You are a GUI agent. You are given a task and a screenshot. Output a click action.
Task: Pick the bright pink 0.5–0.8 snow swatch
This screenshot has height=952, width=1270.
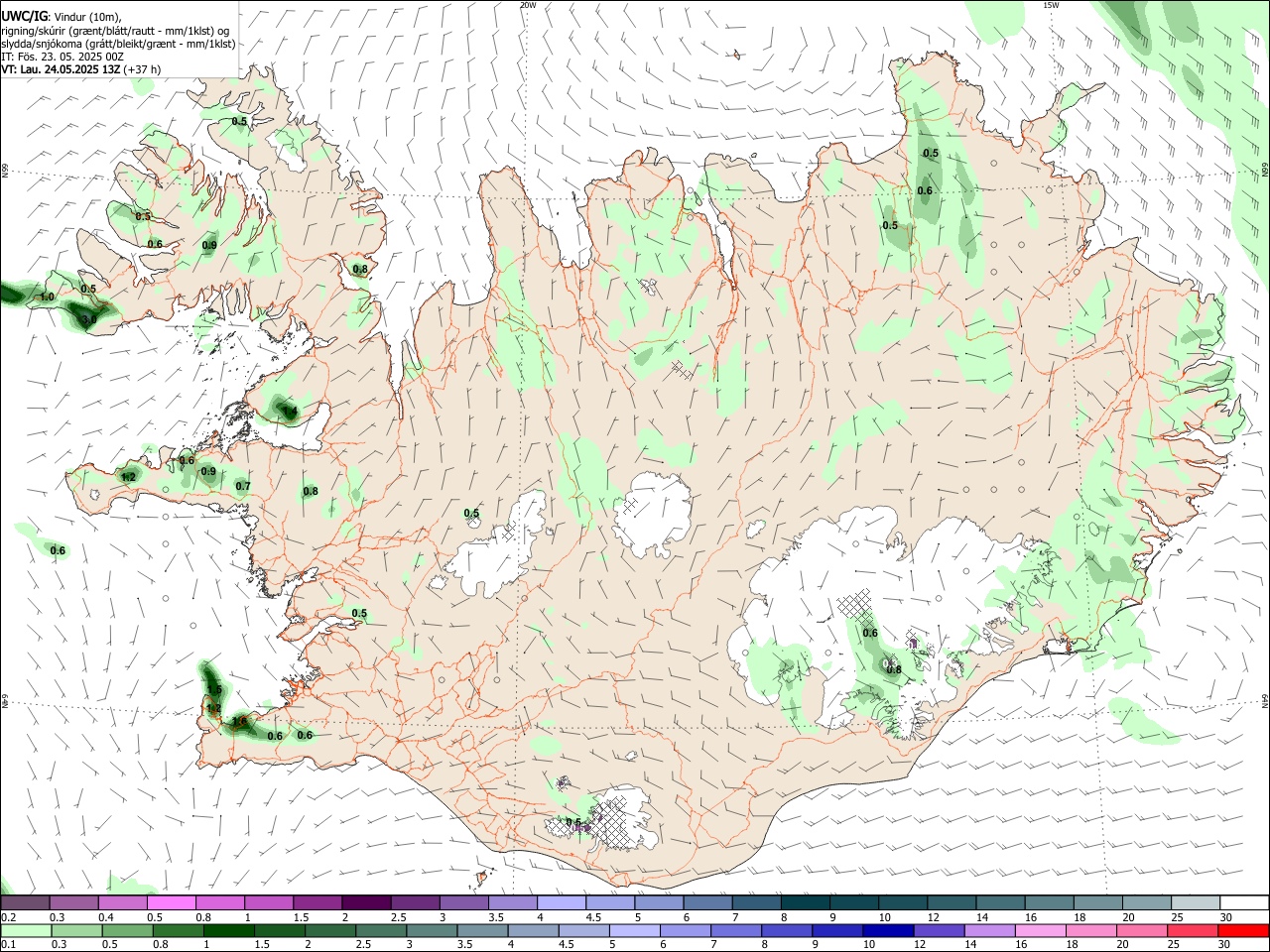172,902
